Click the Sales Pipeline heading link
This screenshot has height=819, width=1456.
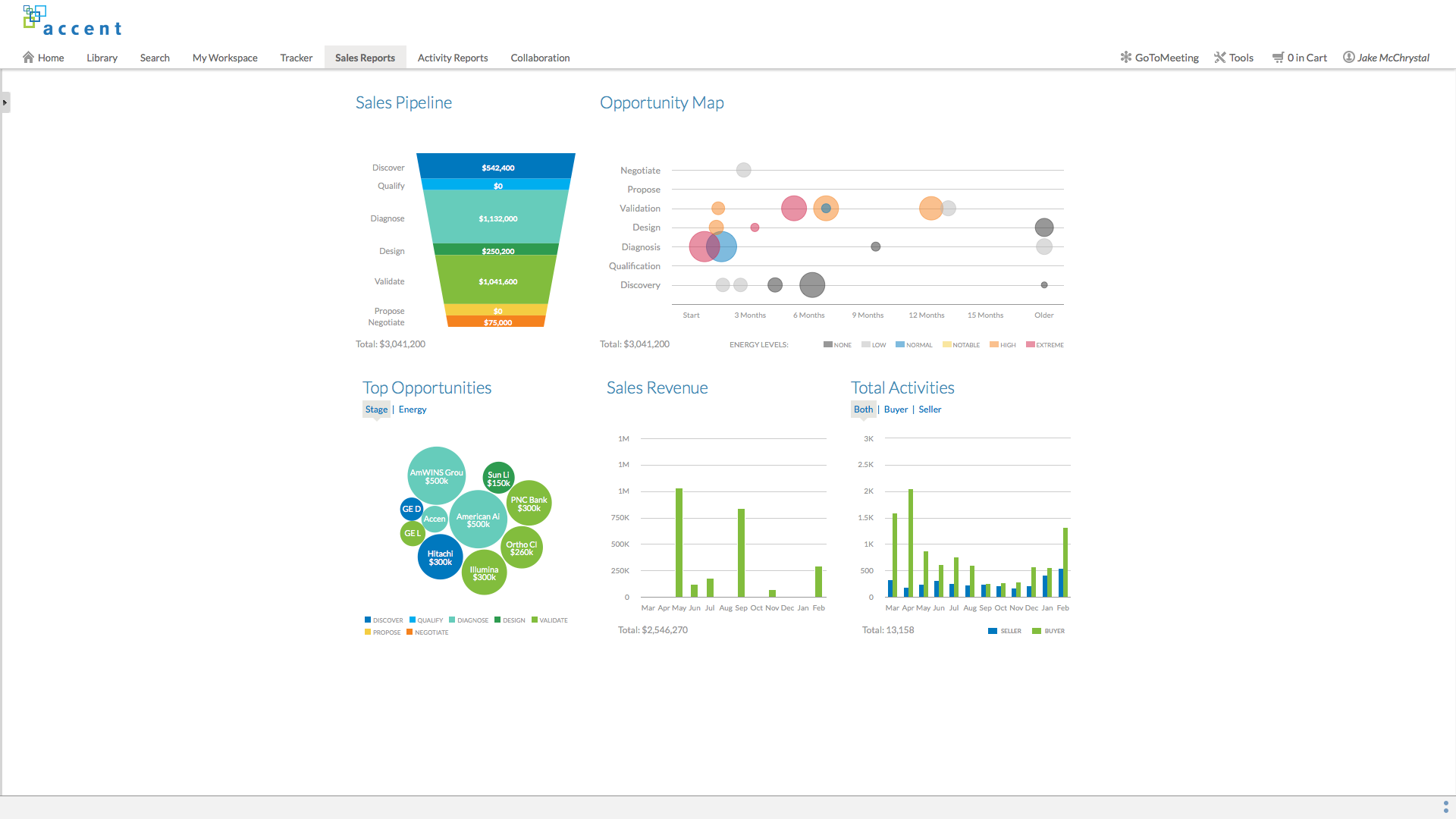(x=403, y=102)
